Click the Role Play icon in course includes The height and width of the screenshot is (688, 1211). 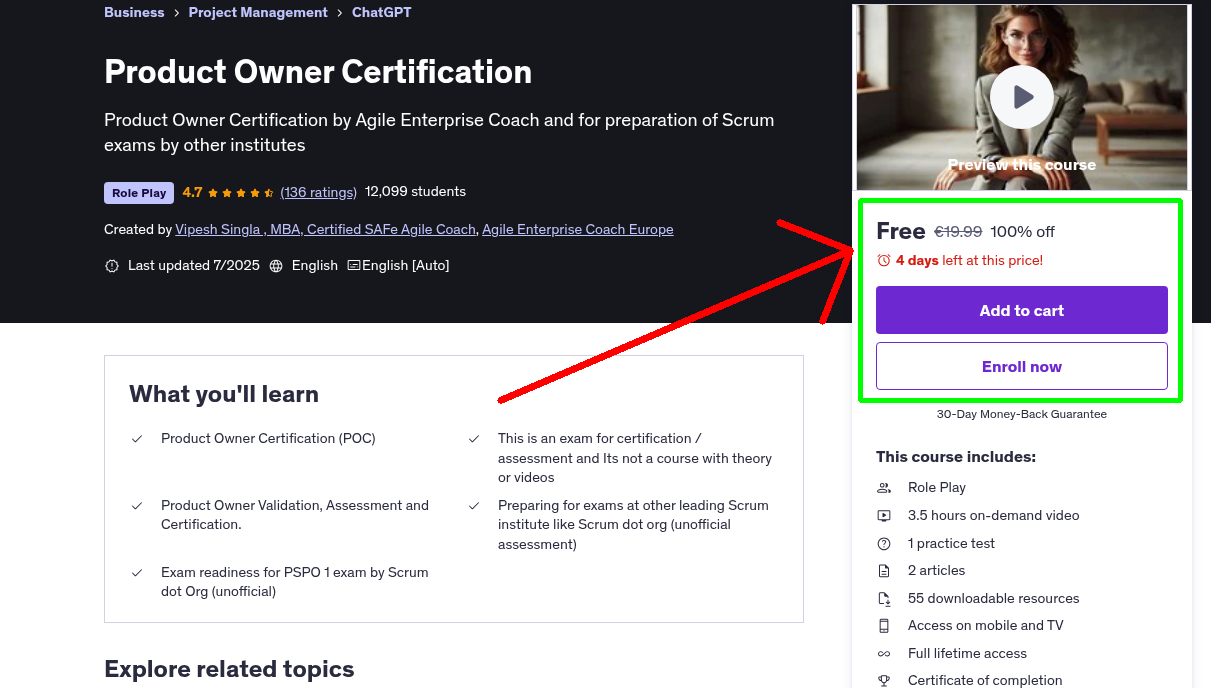884,488
